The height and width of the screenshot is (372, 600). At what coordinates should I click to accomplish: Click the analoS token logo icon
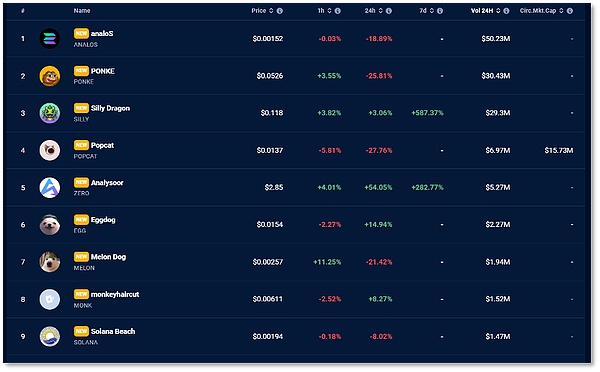50,39
